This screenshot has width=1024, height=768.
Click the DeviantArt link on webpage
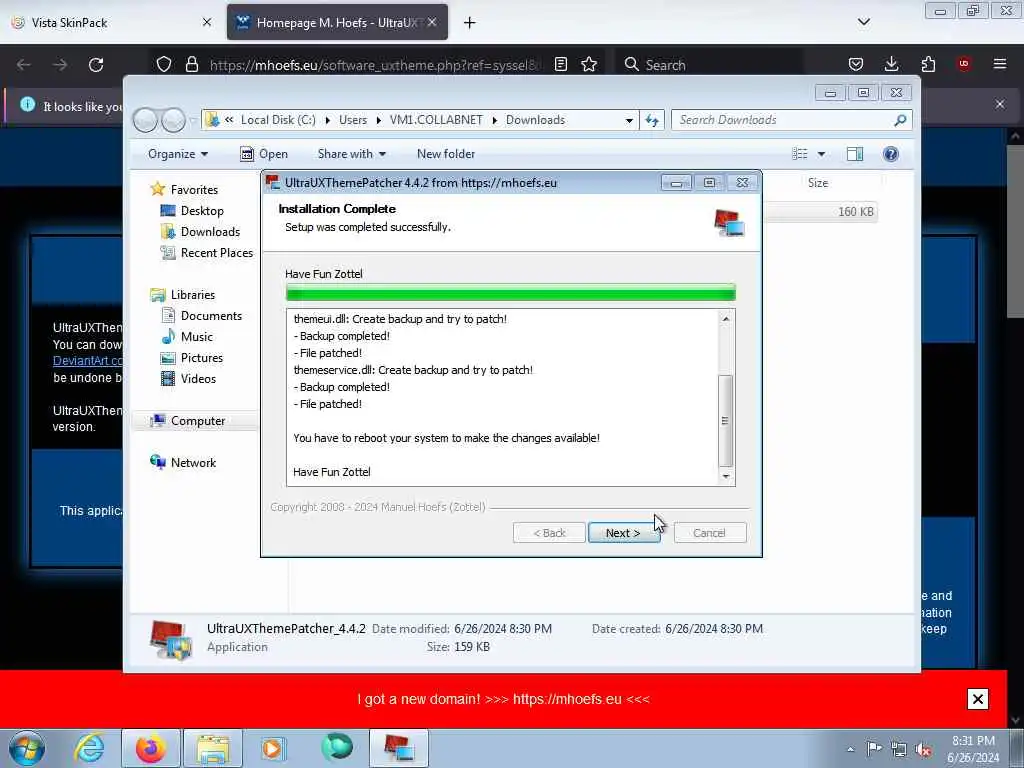[88, 360]
